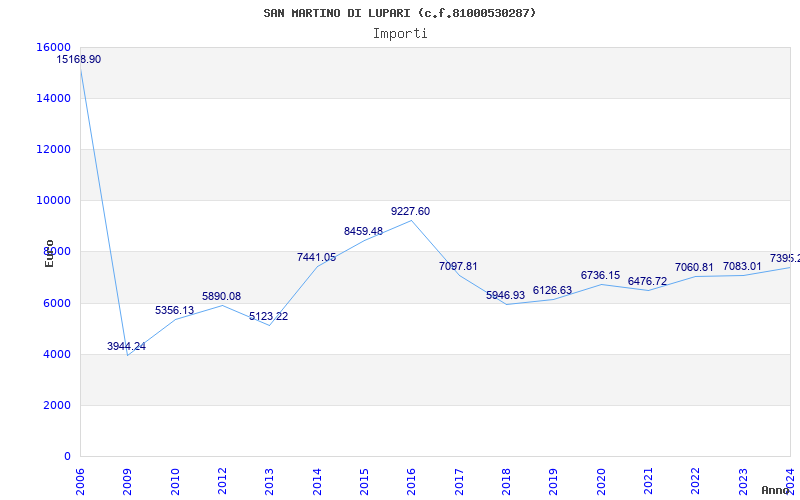Click the 7441.05 data label
This screenshot has height=500, width=800.
[316, 258]
